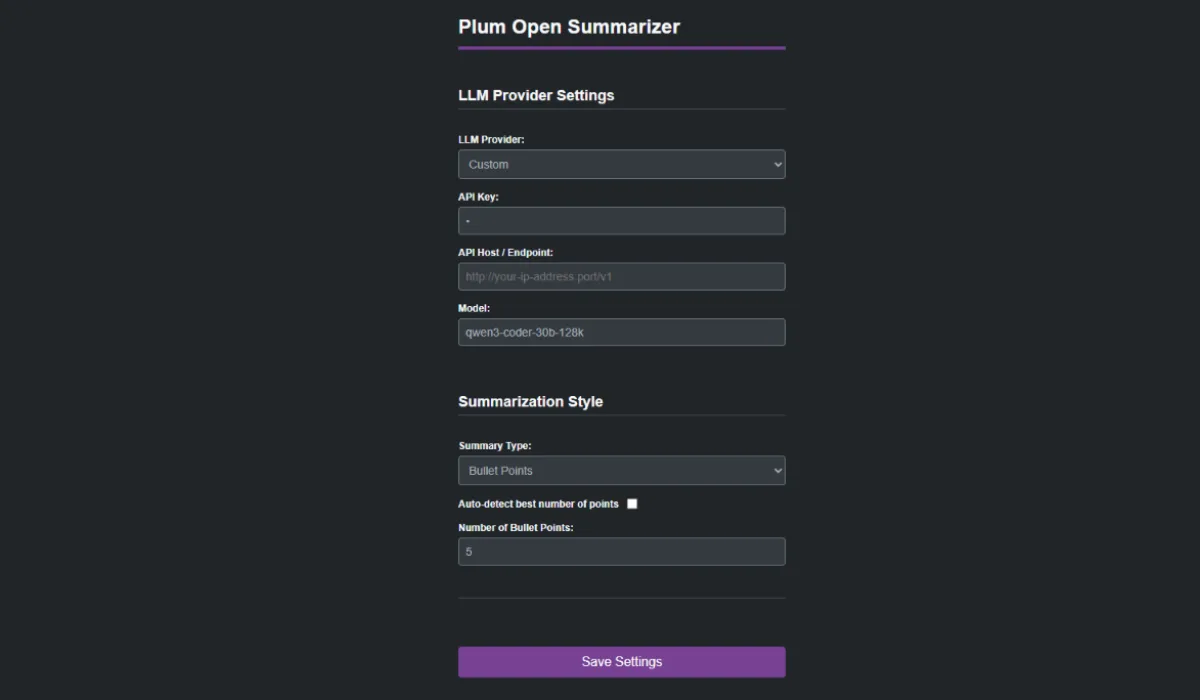1200x700 pixels.
Task: Enable auto-detect best number of points
Action: [632, 504]
